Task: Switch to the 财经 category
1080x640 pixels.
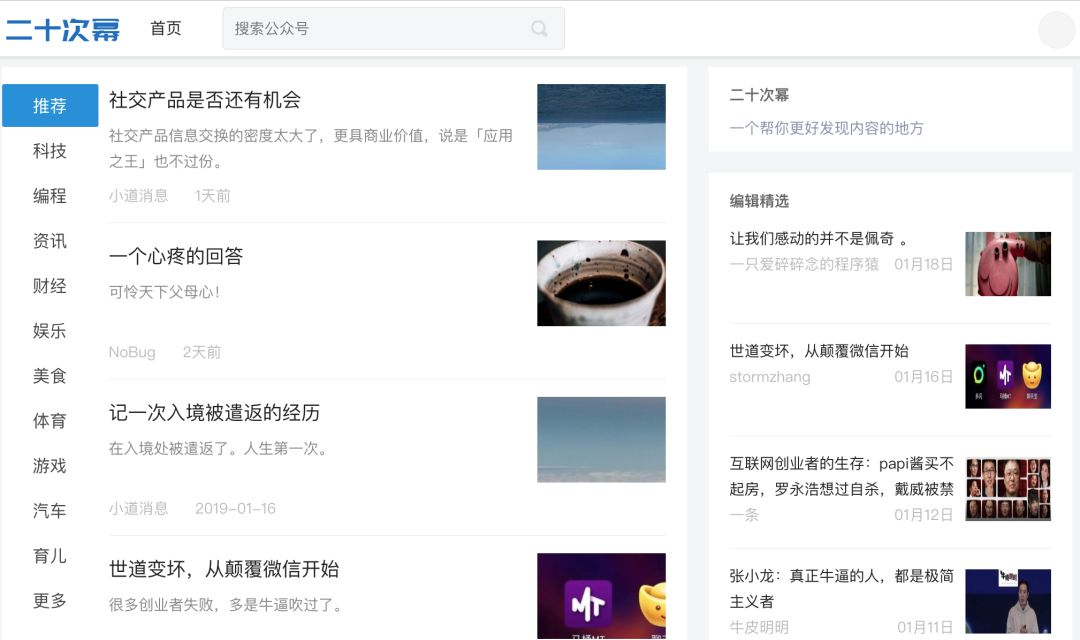Action: 50,285
